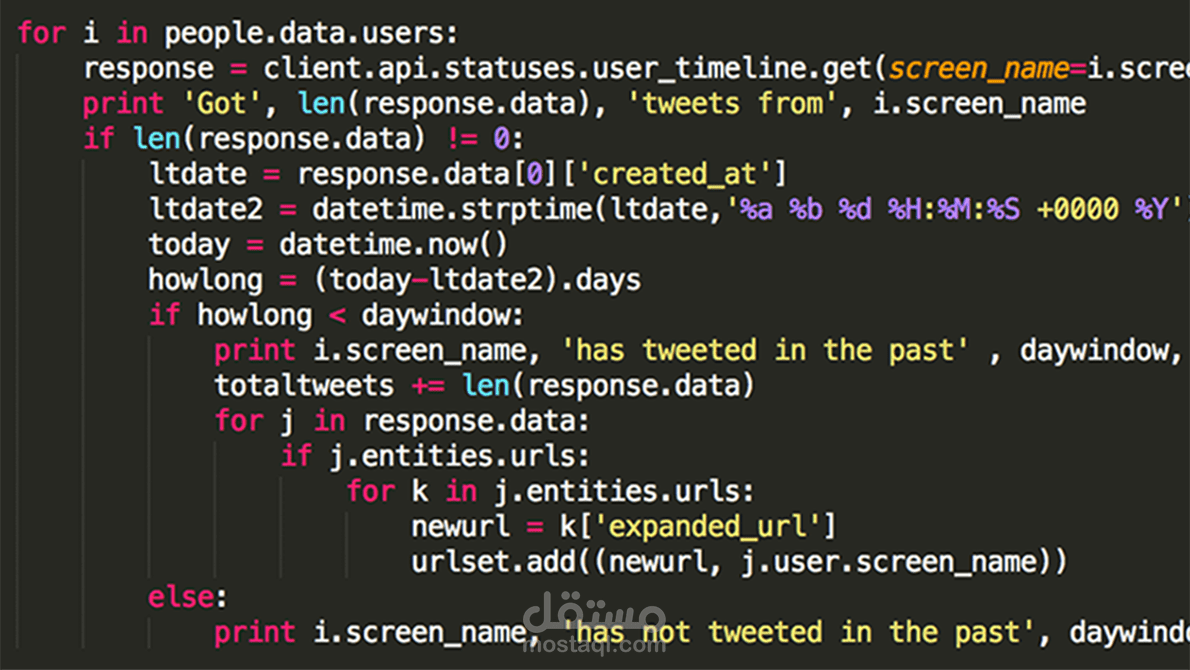Click the orange 'screen_name' keyword argument

point(979,69)
